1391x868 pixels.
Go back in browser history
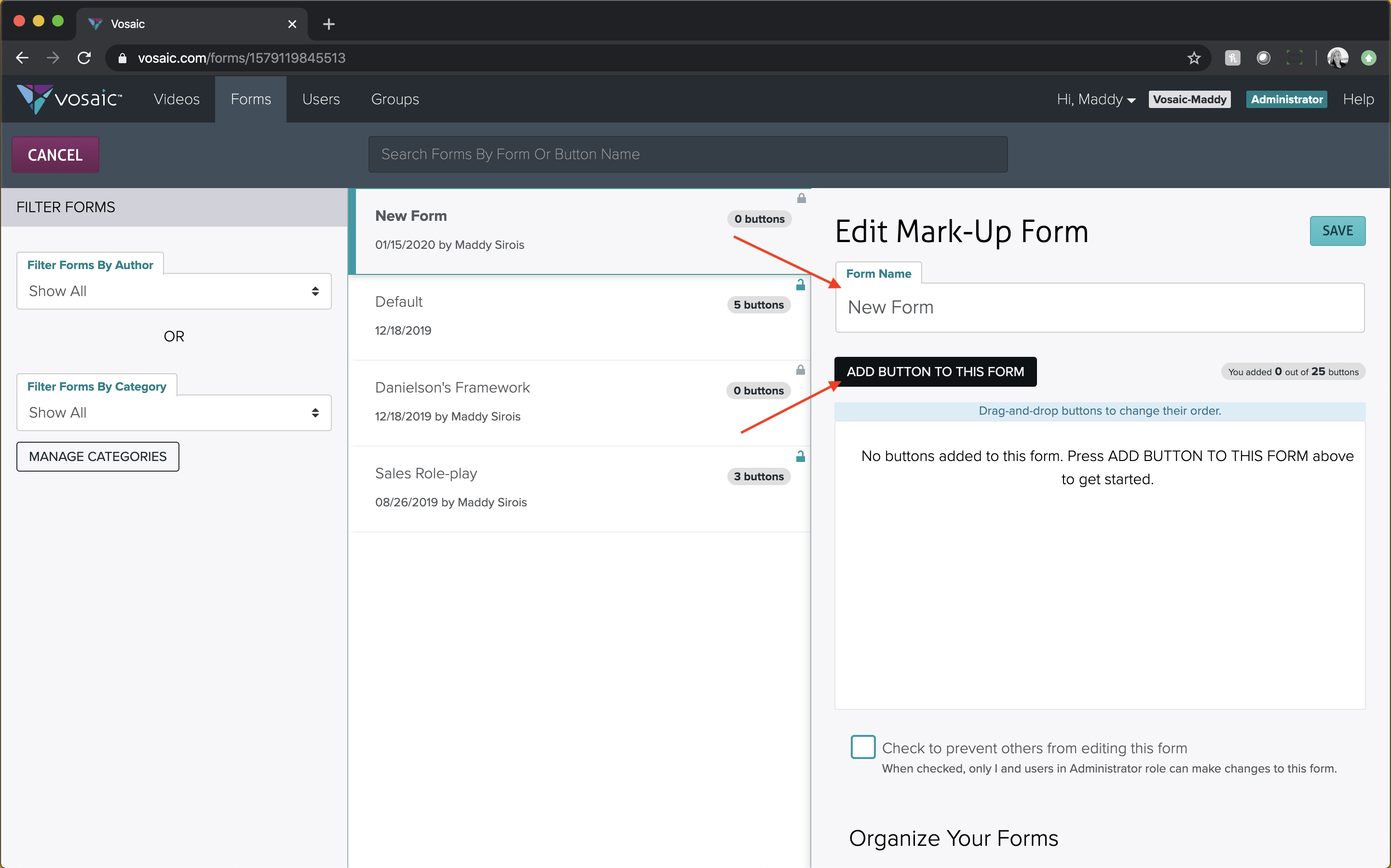22,58
